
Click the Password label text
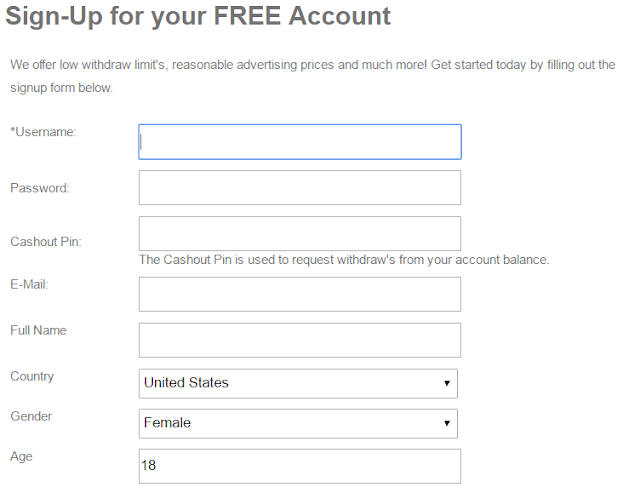(x=40, y=188)
